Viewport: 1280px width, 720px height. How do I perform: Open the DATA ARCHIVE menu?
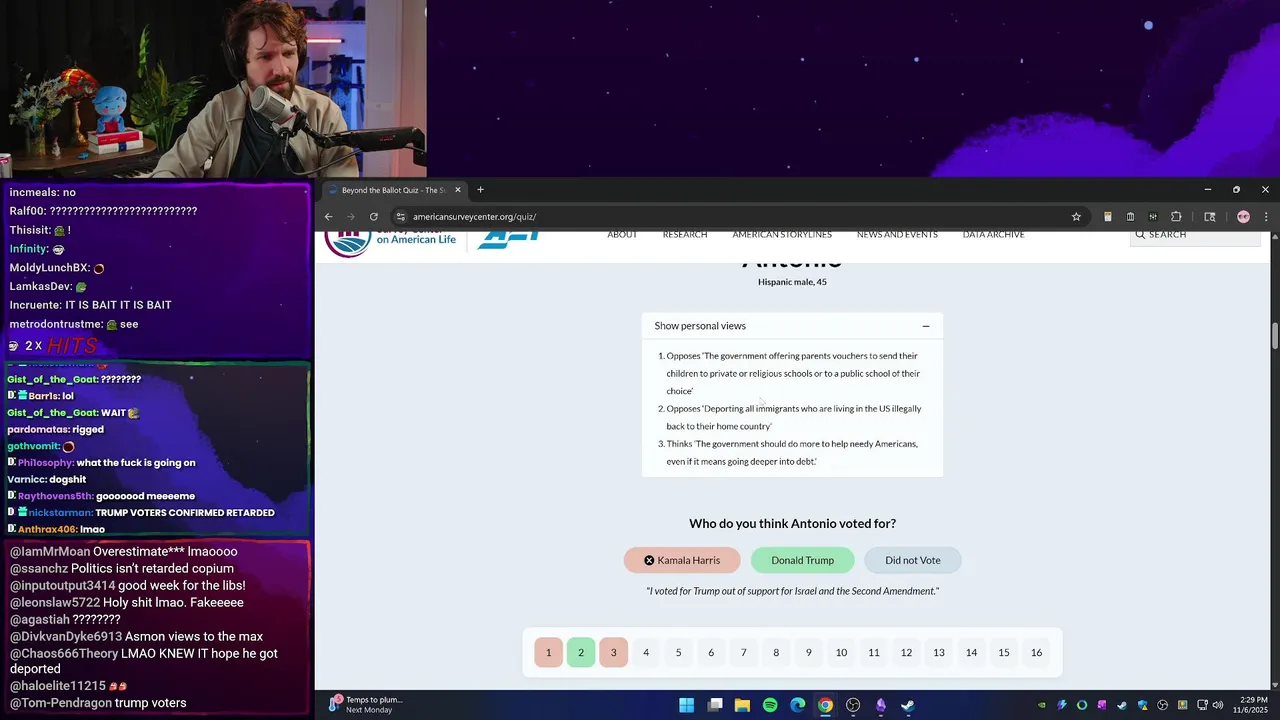click(993, 235)
